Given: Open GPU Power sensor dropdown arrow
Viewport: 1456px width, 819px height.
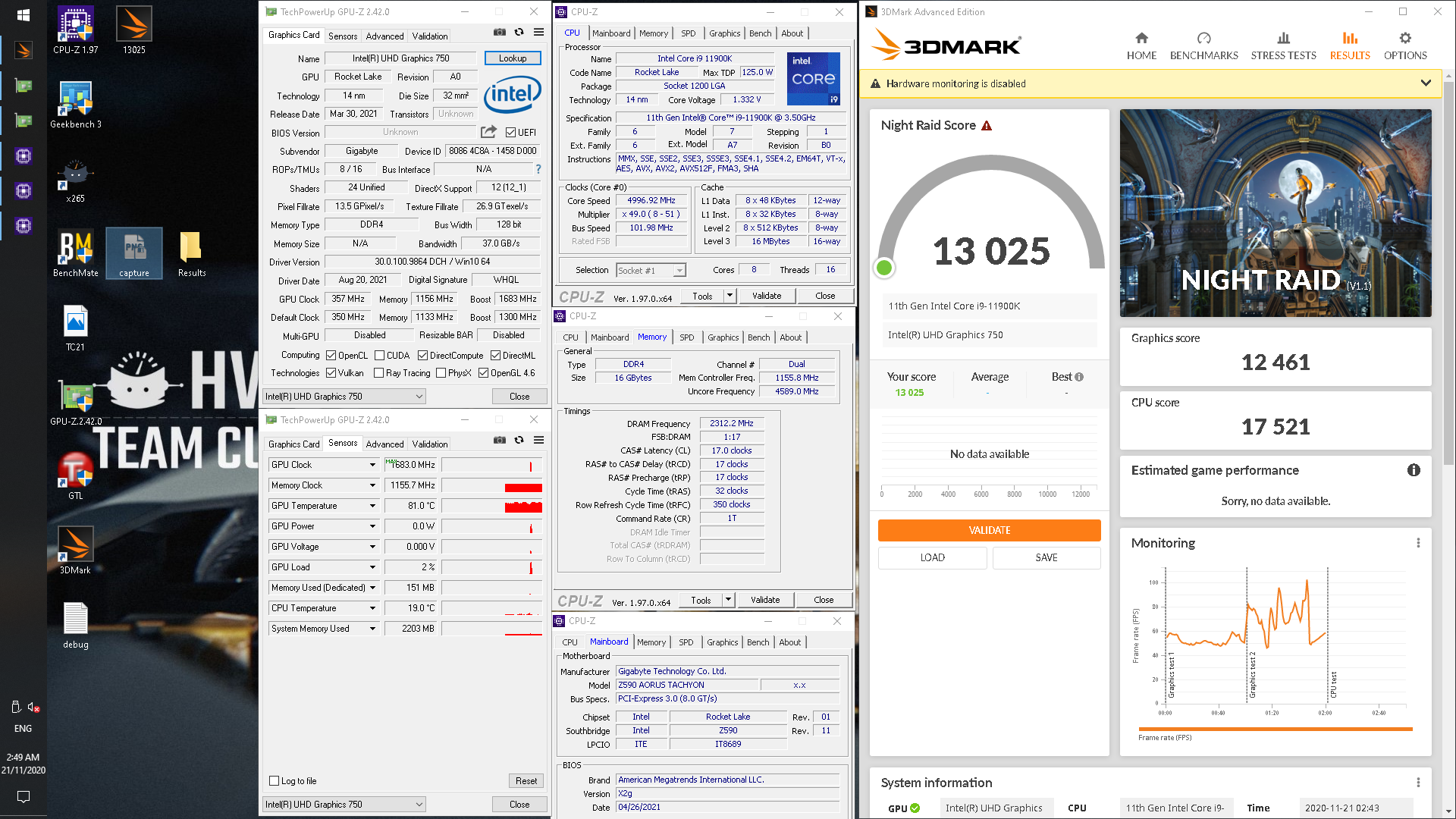Looking at the screenshot, I should [372, 526].
